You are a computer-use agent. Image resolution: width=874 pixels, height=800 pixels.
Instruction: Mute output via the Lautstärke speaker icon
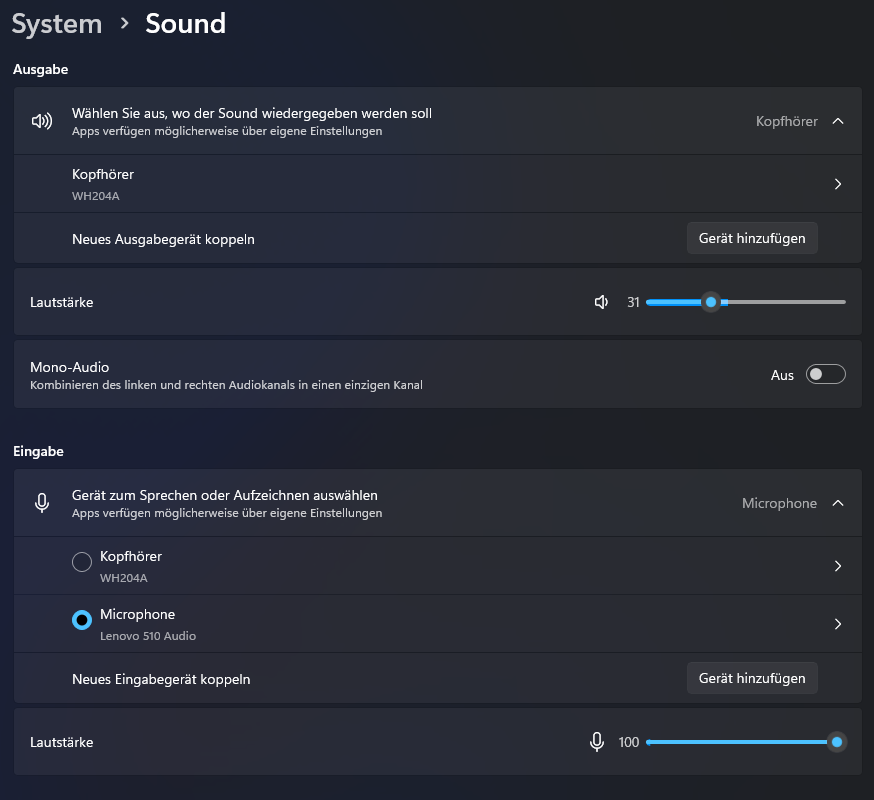point(601,302)
